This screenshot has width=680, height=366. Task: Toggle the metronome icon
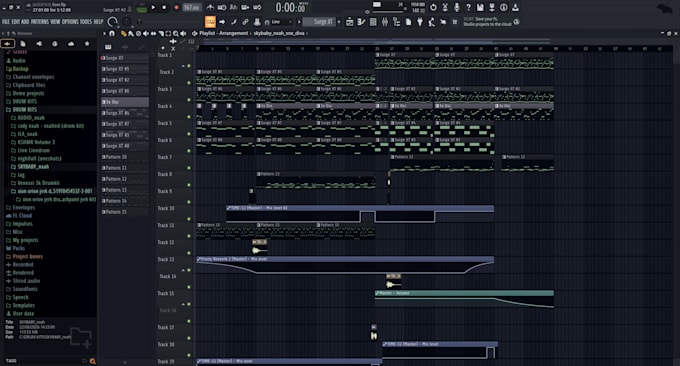click(x=210, y=7)
